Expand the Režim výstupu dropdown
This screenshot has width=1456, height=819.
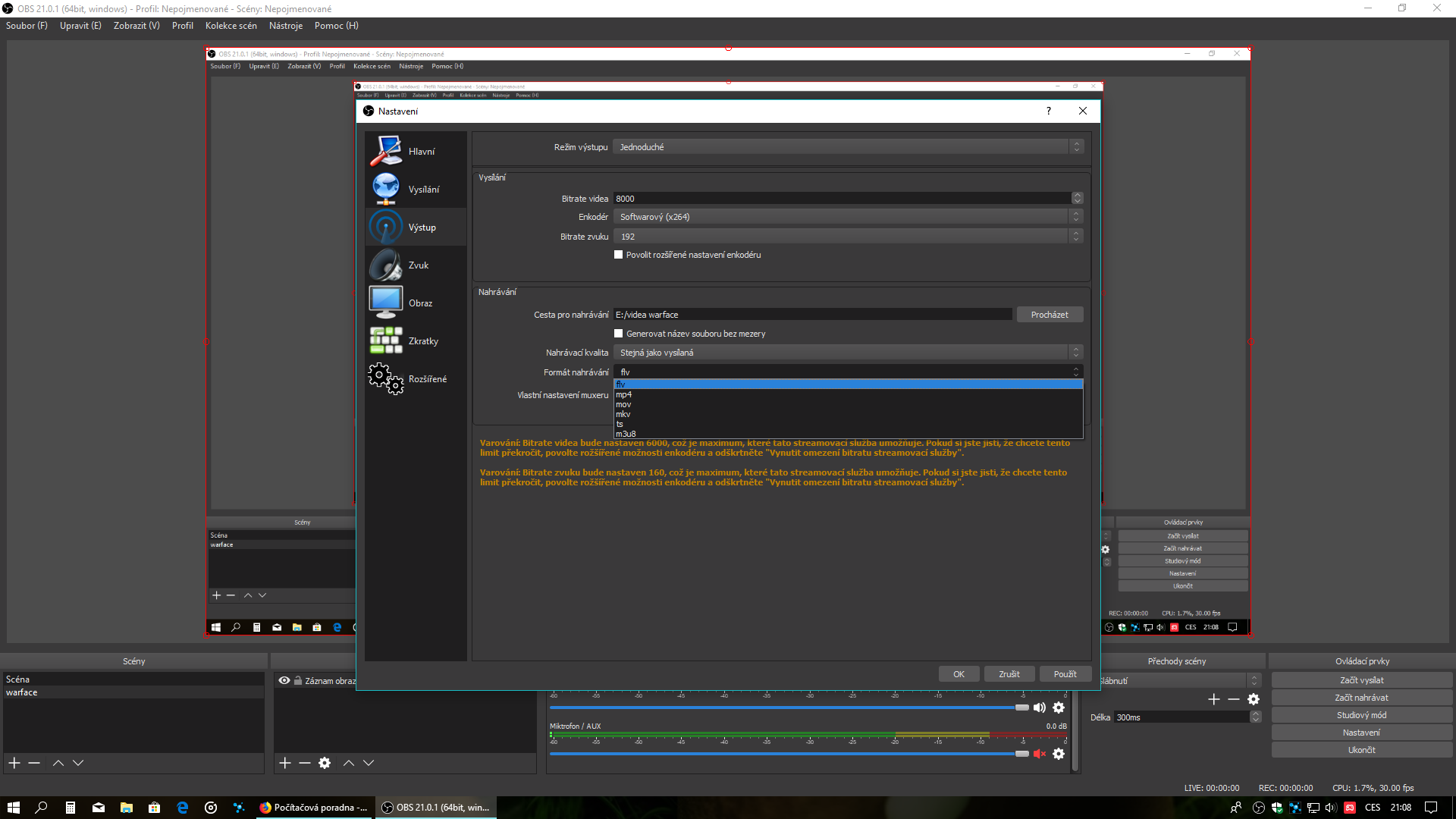(x=848, y=147)
